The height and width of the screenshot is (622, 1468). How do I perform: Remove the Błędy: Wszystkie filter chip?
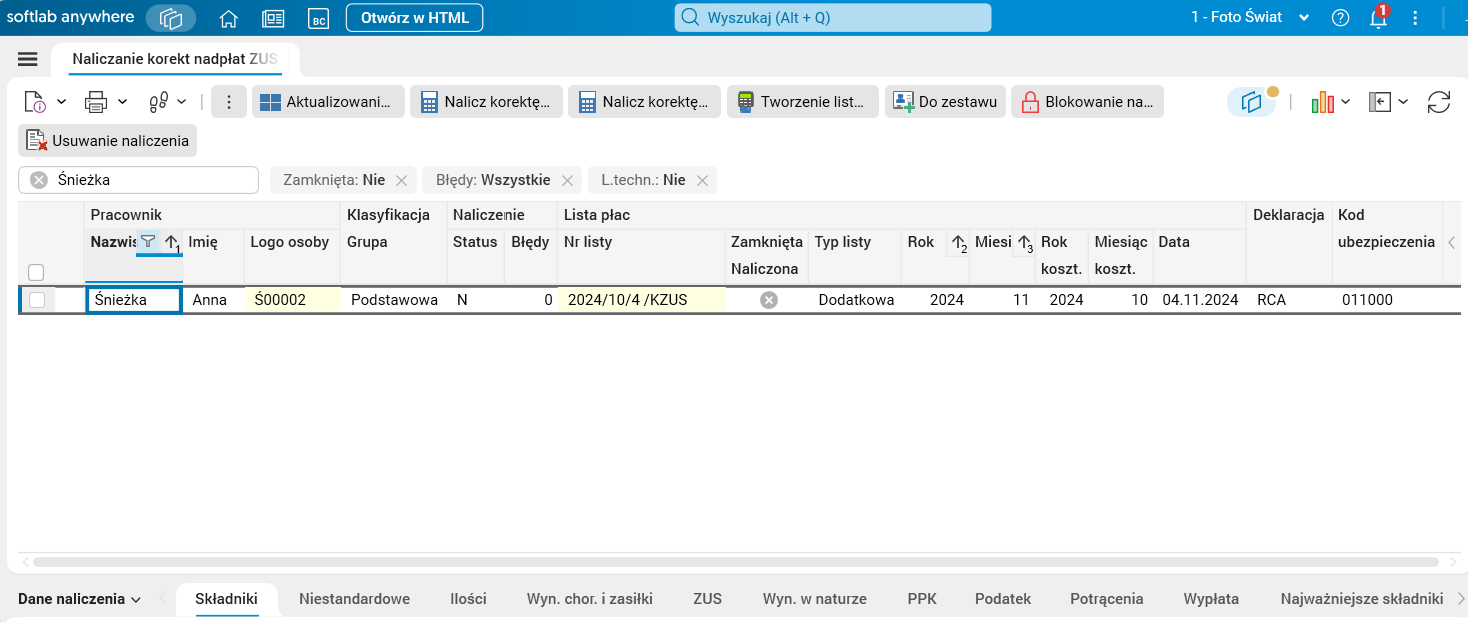pyautogui.click(x=567, y=180)
